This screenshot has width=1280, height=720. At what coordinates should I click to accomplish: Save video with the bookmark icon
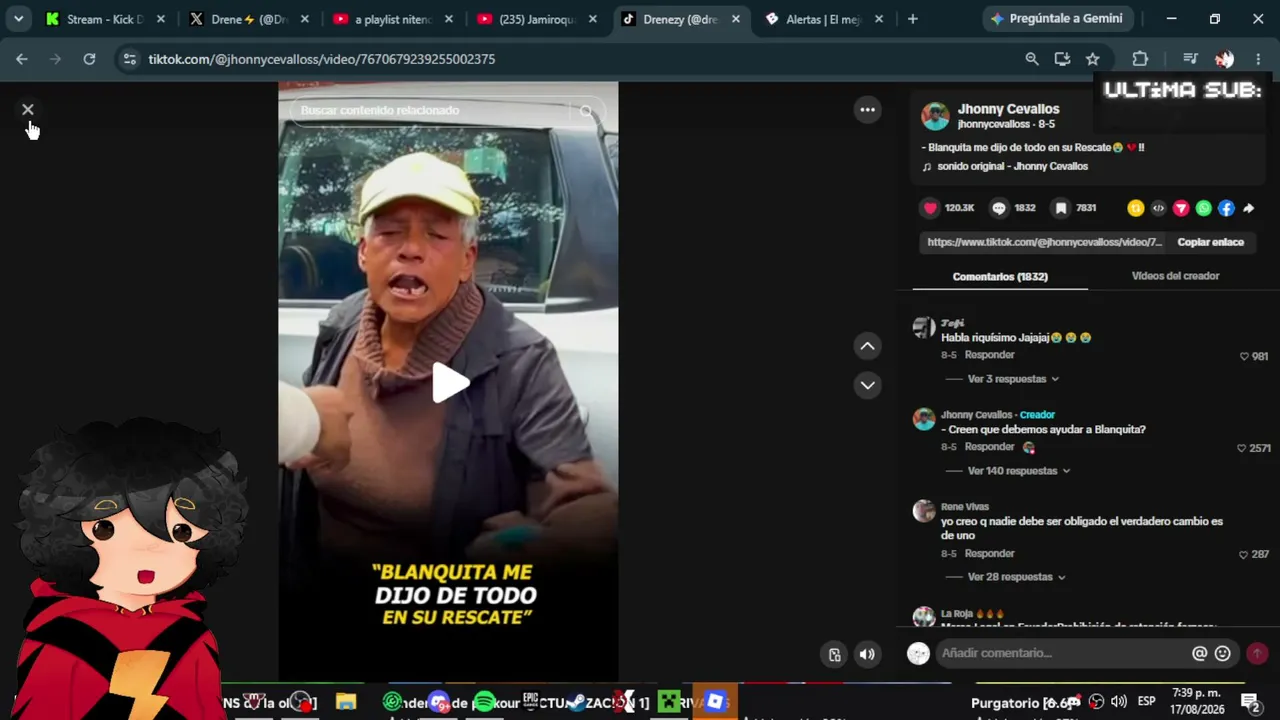(x=1060, y=208)
